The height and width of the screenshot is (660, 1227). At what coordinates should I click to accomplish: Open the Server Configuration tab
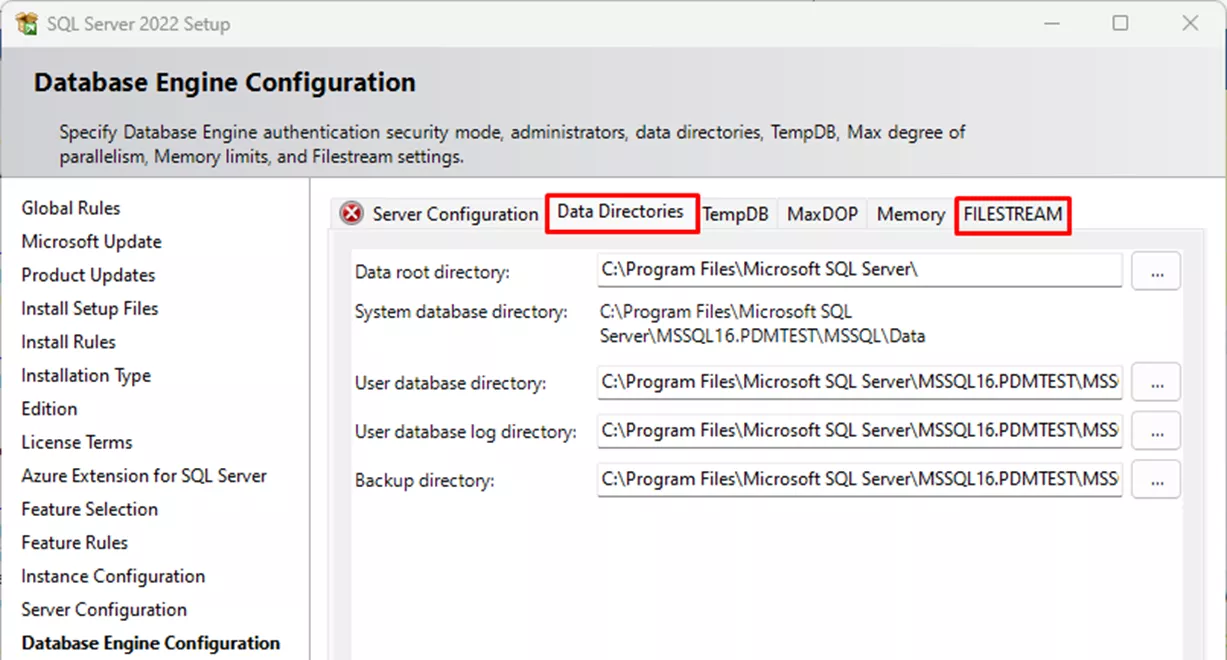click(x=455, y=214)
